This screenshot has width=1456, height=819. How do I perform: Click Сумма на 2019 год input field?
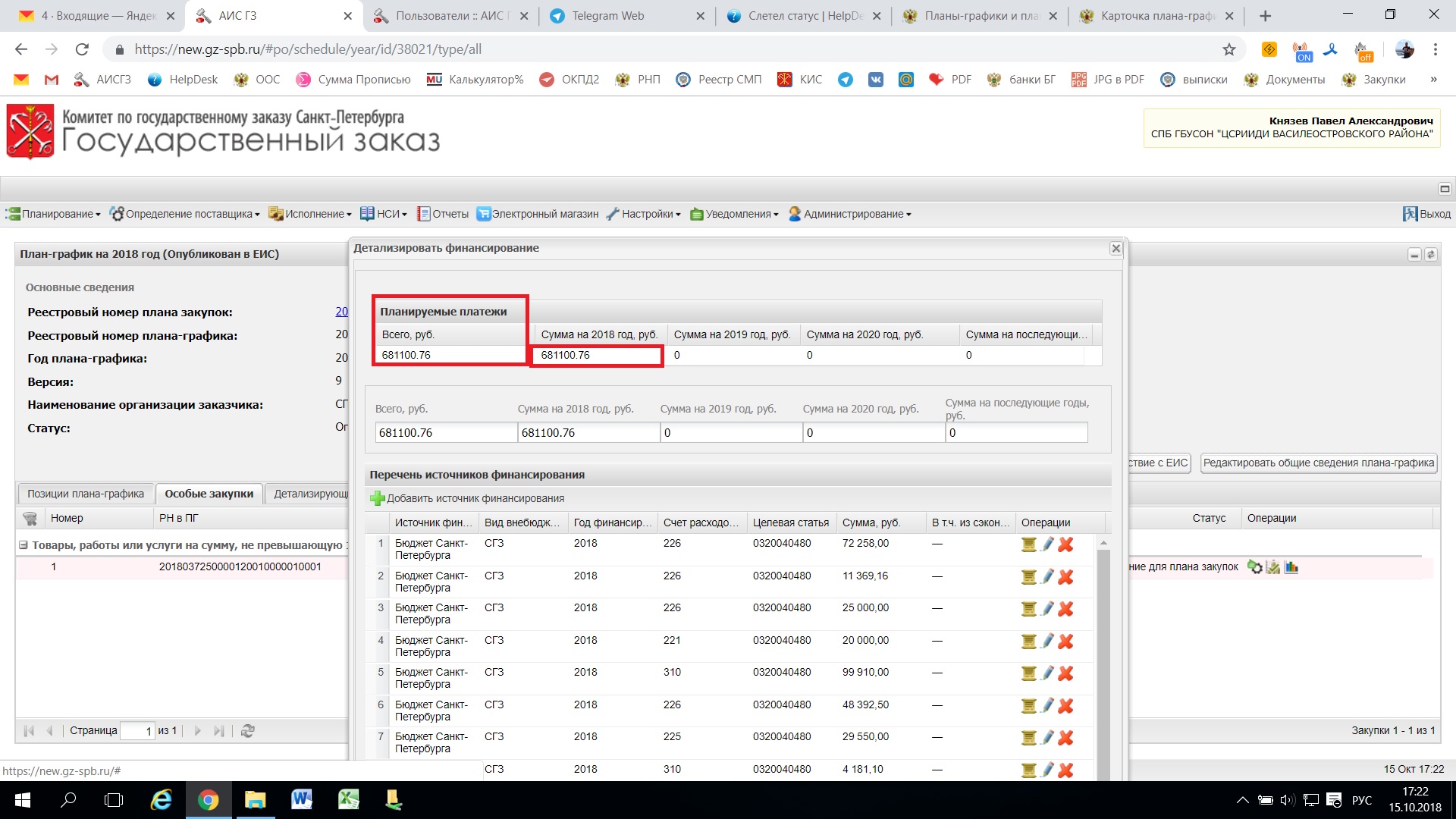coord(731,433)
